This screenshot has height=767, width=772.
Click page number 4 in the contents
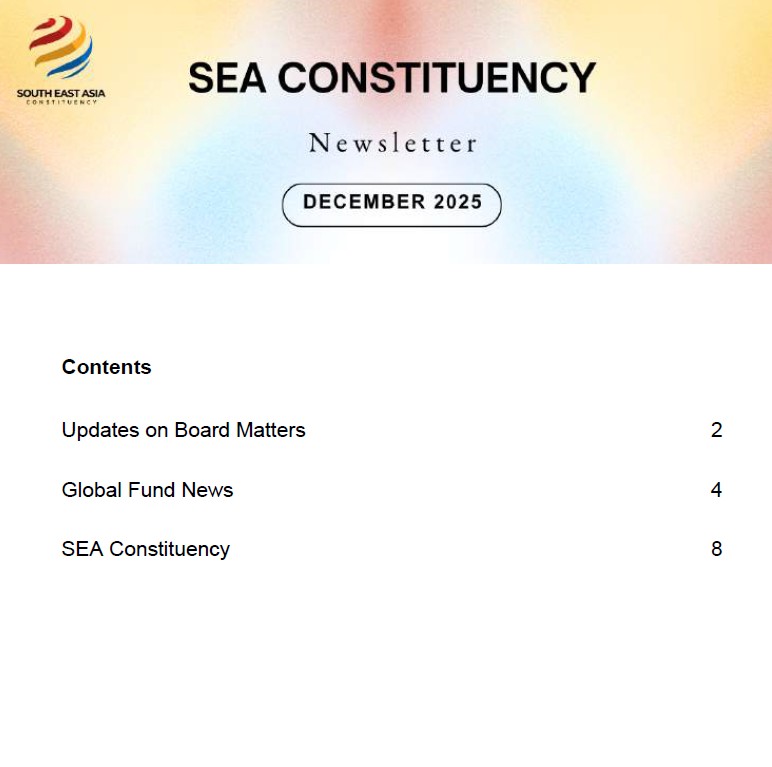[x=716, y=490]
